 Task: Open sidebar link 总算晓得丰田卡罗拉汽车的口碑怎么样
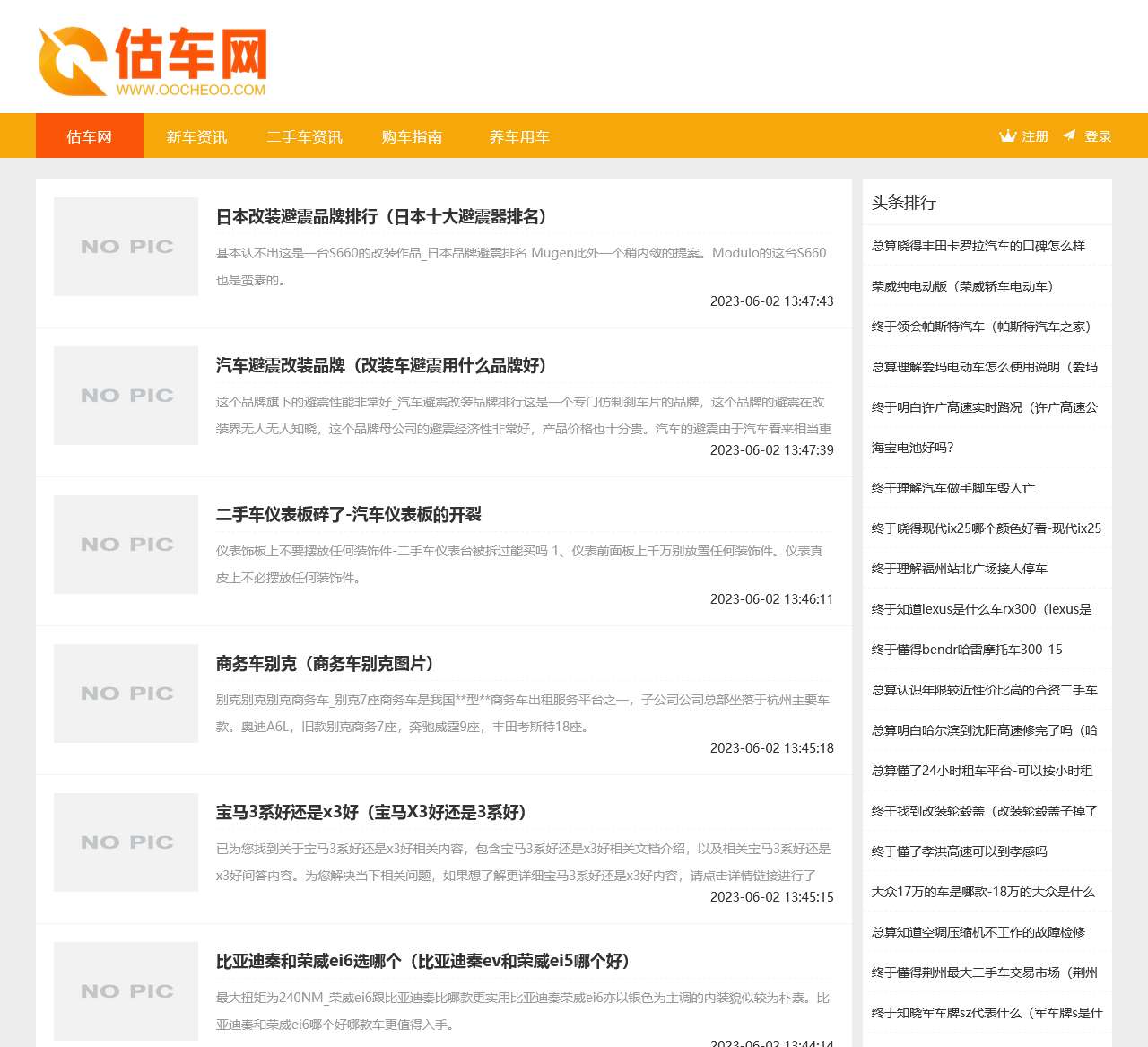point(978,246)
